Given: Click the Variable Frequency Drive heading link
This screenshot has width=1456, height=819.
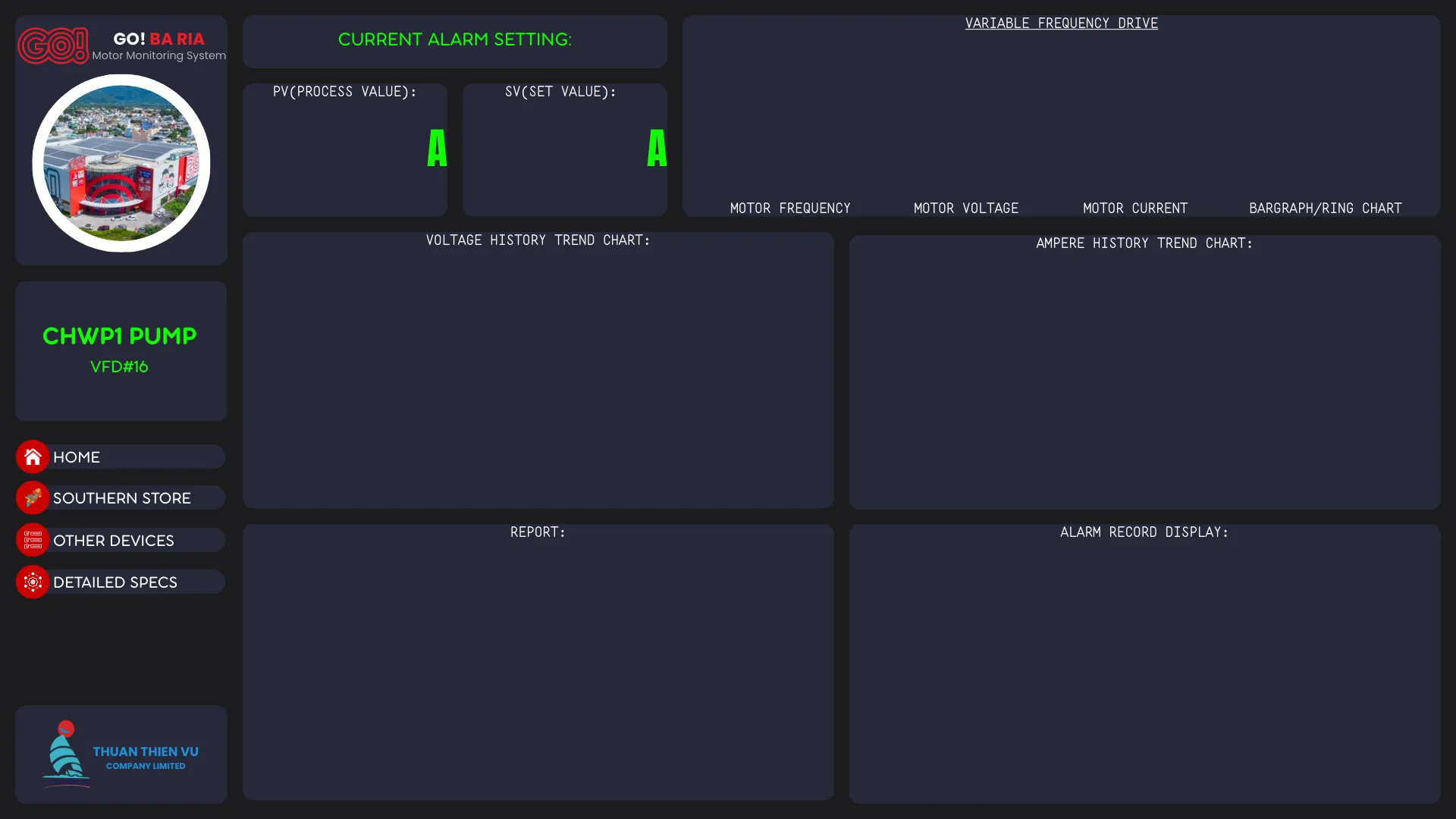Looking at the screenshot, I should point(1061,24).
